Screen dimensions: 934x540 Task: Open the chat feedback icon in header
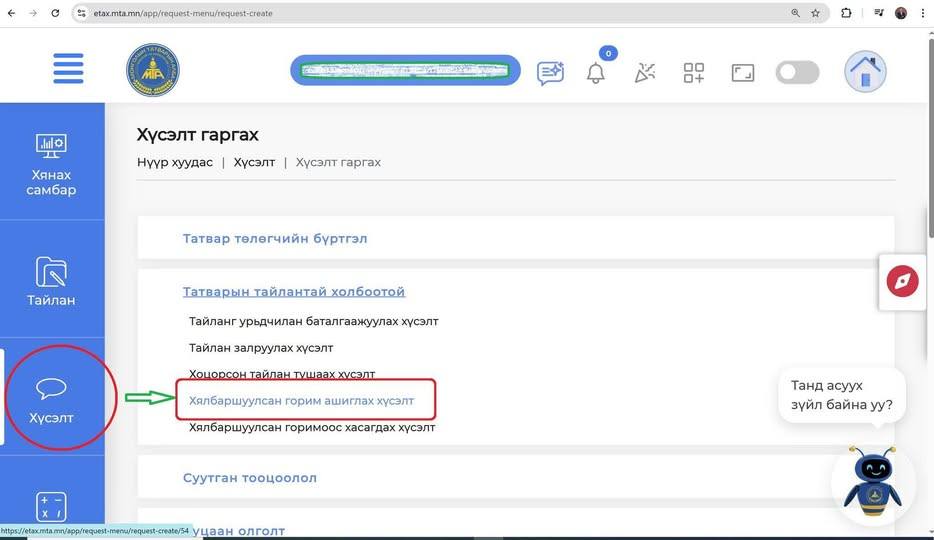(550, 72)
